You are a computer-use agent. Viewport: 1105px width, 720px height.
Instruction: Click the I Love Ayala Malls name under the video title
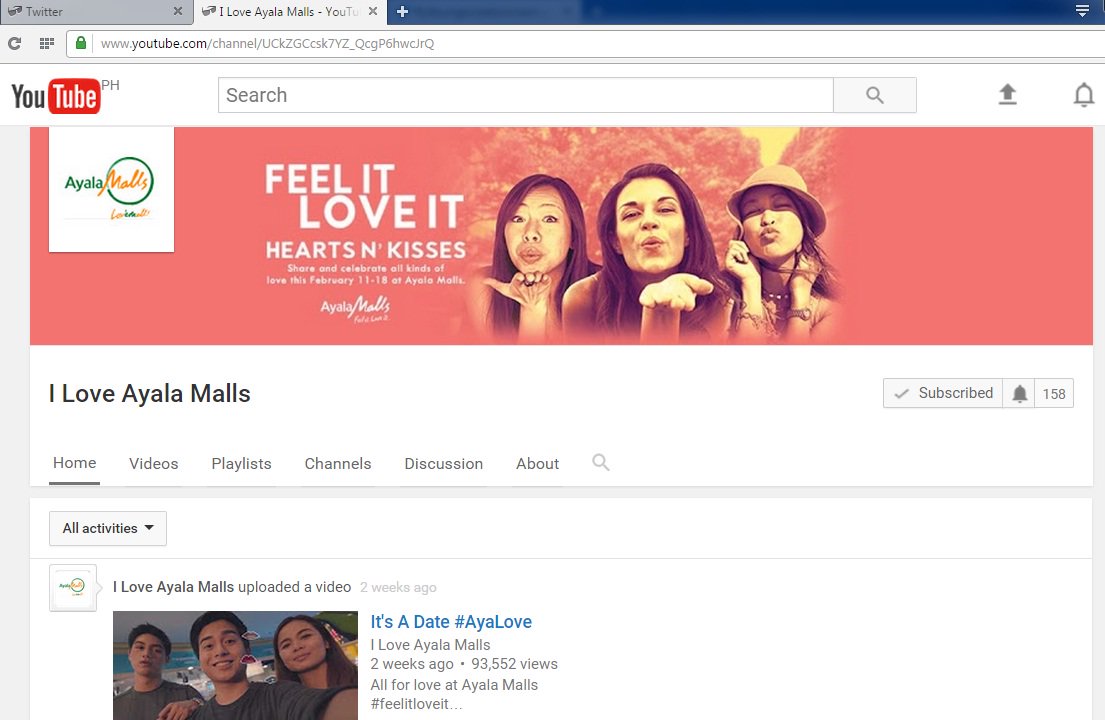tap(431, 645)
